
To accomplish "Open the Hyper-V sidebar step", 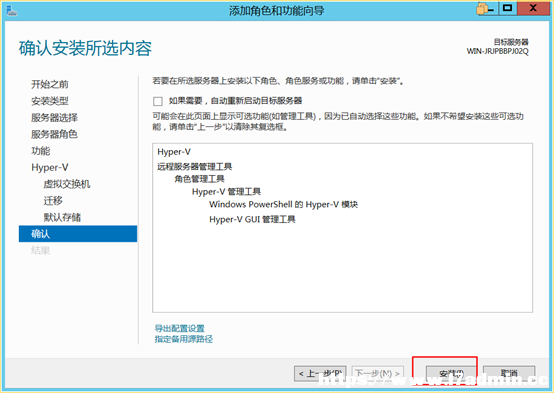I will [x=50, y=168].
